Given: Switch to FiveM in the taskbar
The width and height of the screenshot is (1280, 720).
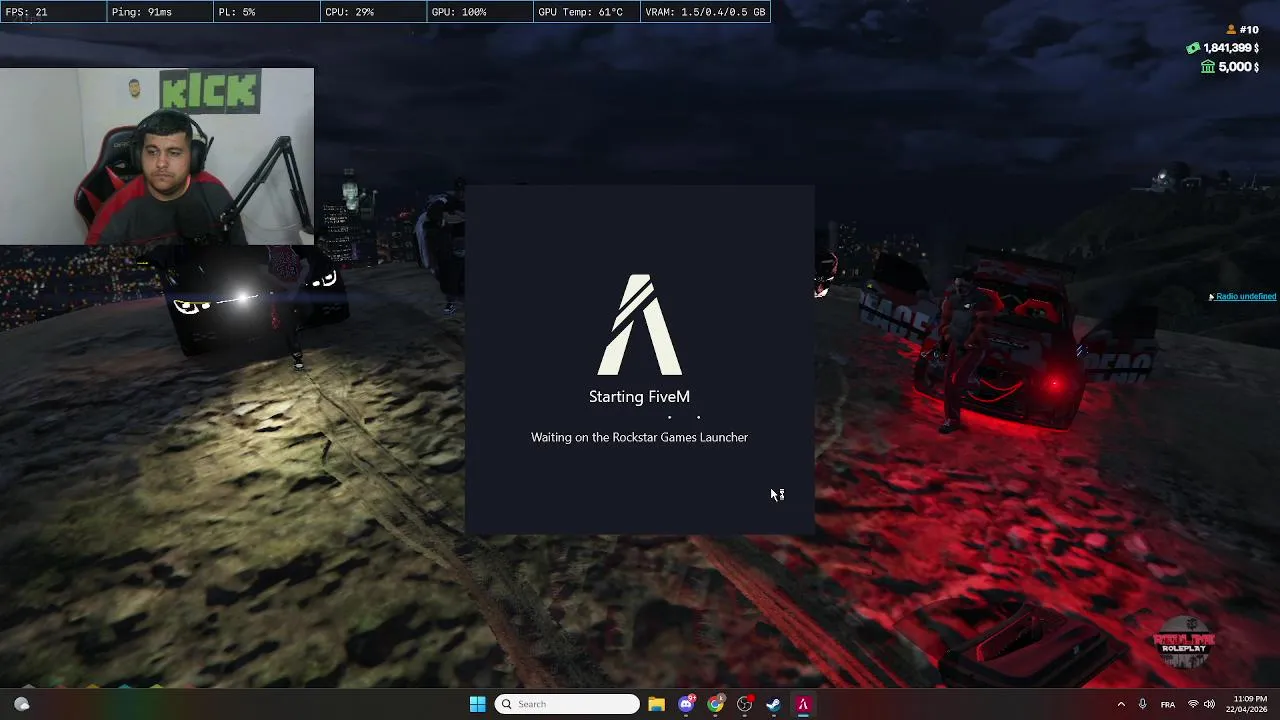Looking at the screenshot, I should (x=802, y=704).
